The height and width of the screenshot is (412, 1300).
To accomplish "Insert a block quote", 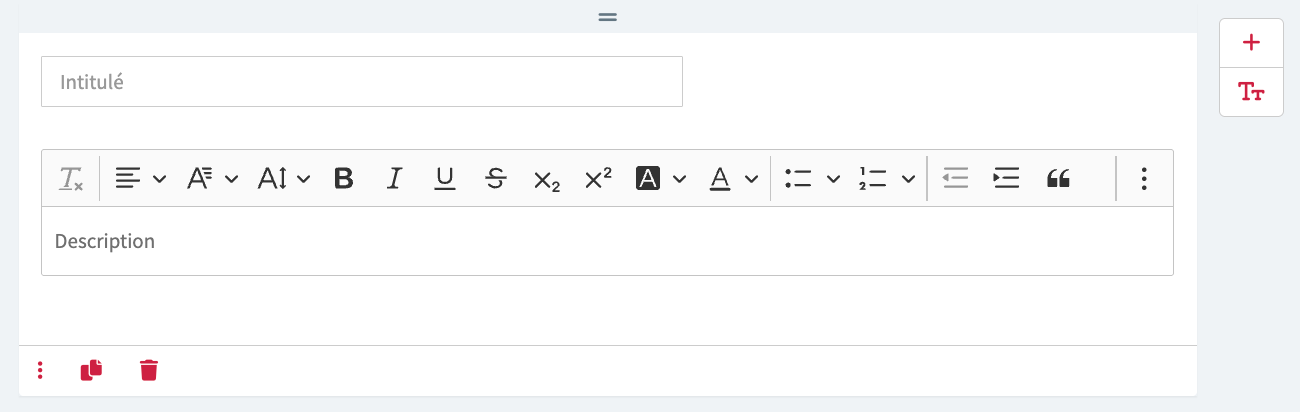I will 1058,179.
